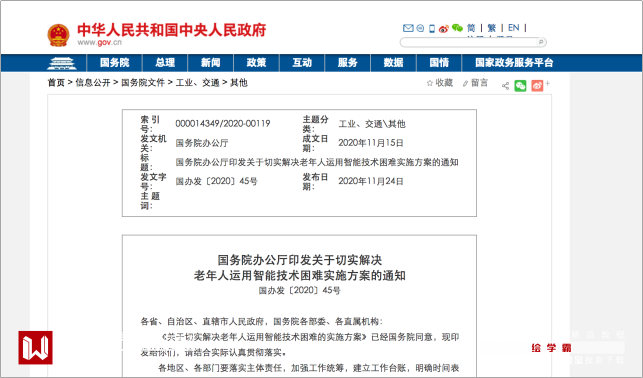Click the red Weibo icon in header
Image resolution: width=643 pixels, height=378 pixels.
click(x=444, y=29)
